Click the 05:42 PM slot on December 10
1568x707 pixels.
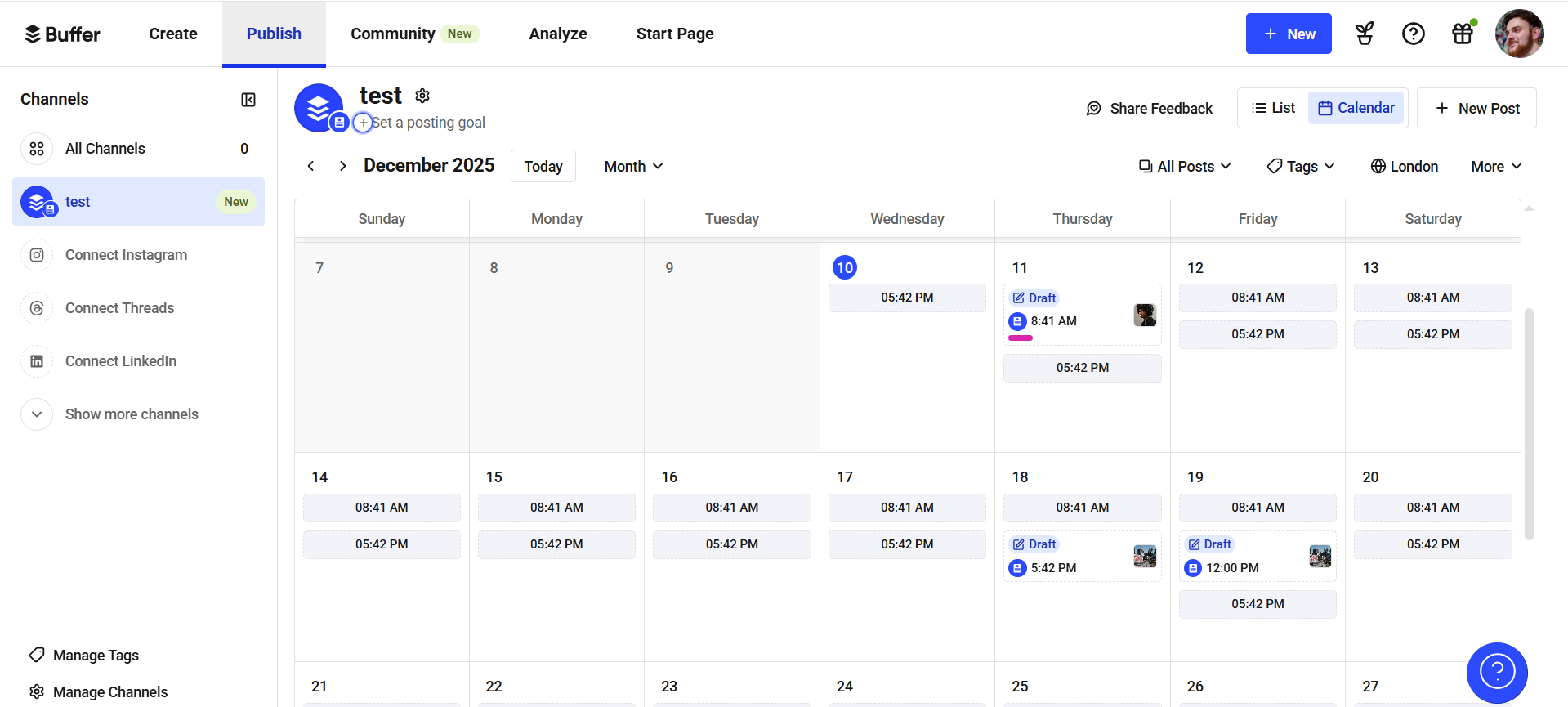coord(907,298)
